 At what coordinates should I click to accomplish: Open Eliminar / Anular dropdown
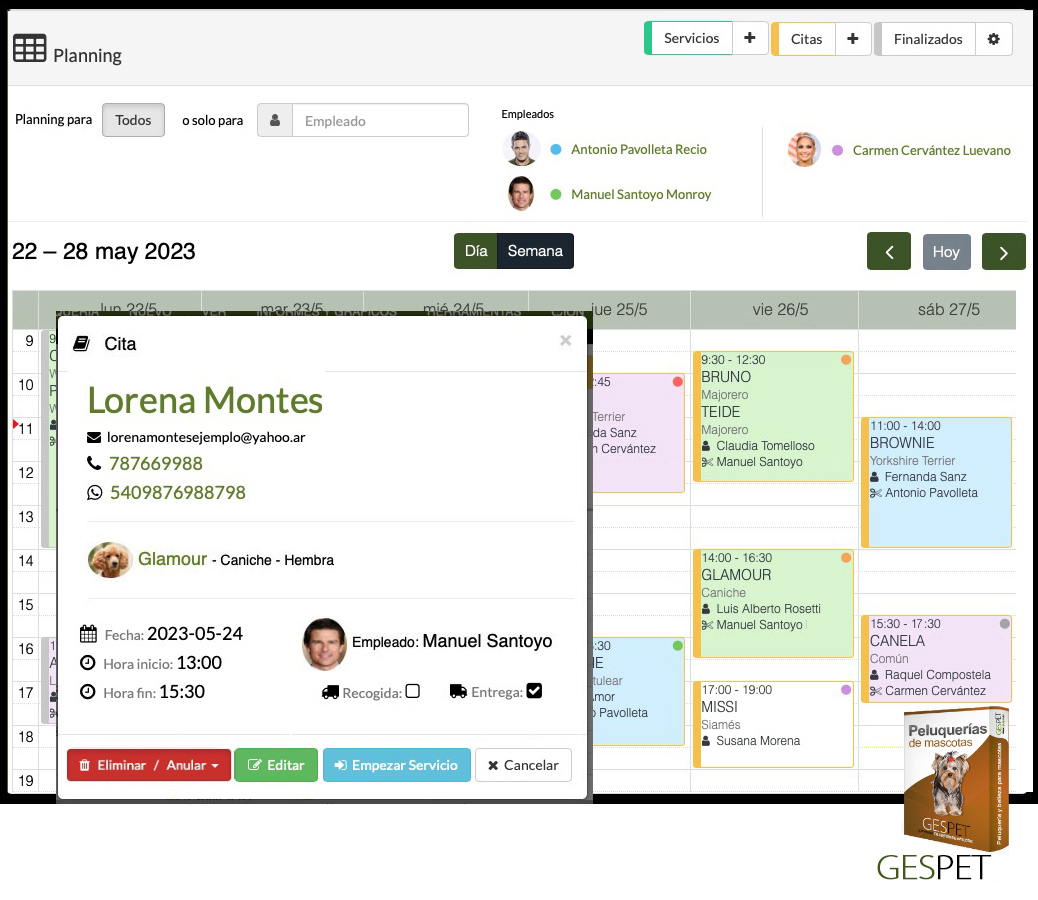(149, 765)
